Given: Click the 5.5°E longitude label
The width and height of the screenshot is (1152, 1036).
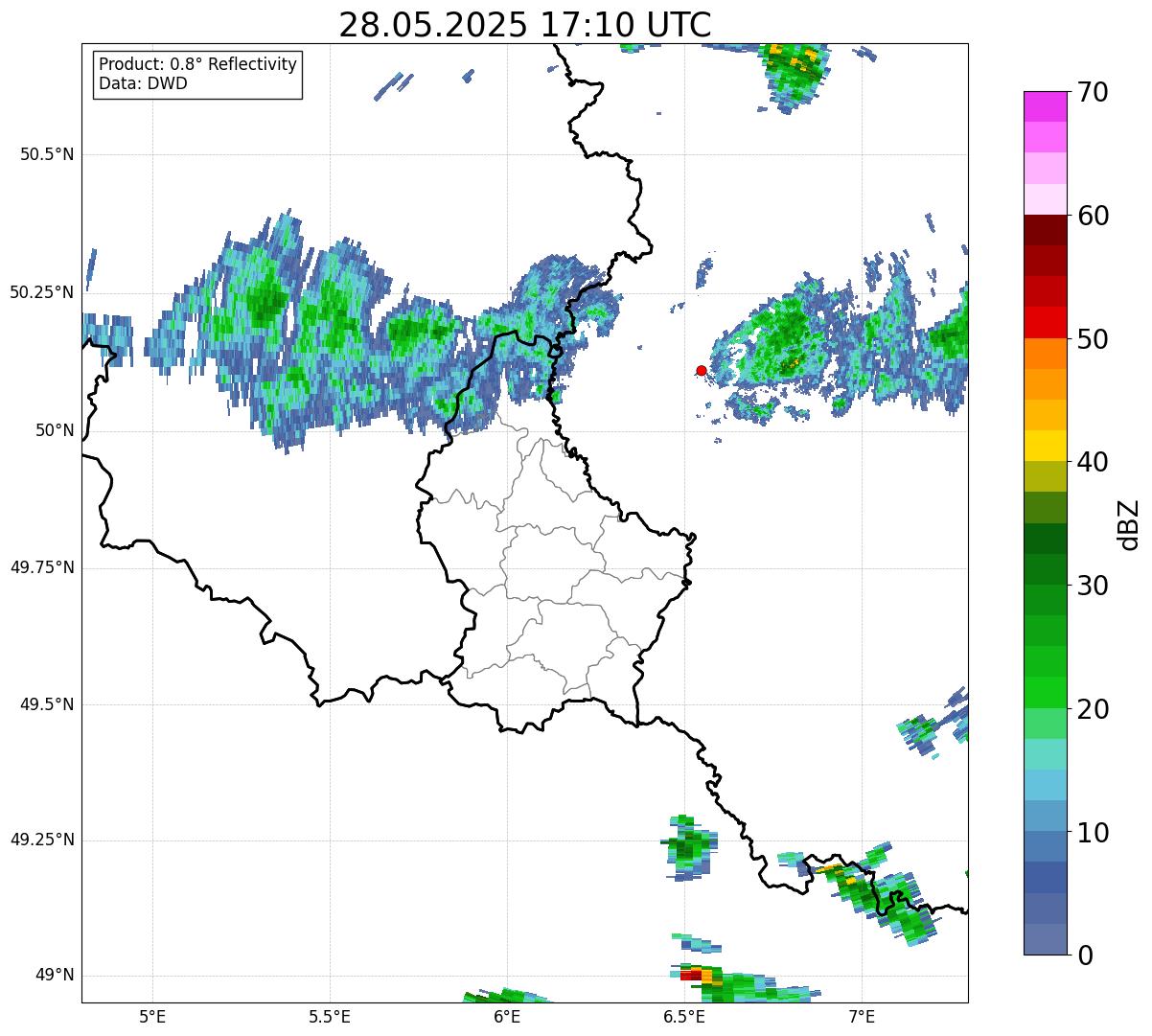Looking at the screenshot, I should [330, 1017].
